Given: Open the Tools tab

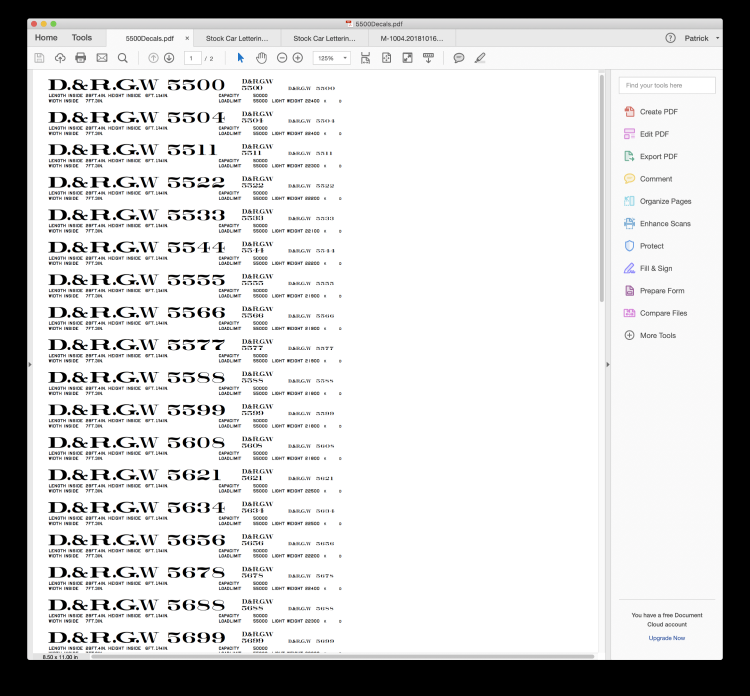Looking at the screenshot, I should [x=82, y=38].
